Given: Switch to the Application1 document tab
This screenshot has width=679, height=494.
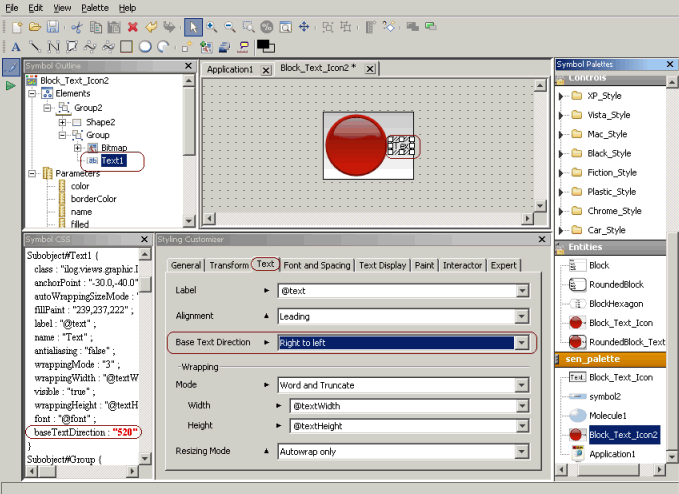Looking at the screenshot, I should pyautogui.click(x=230, y=70).
